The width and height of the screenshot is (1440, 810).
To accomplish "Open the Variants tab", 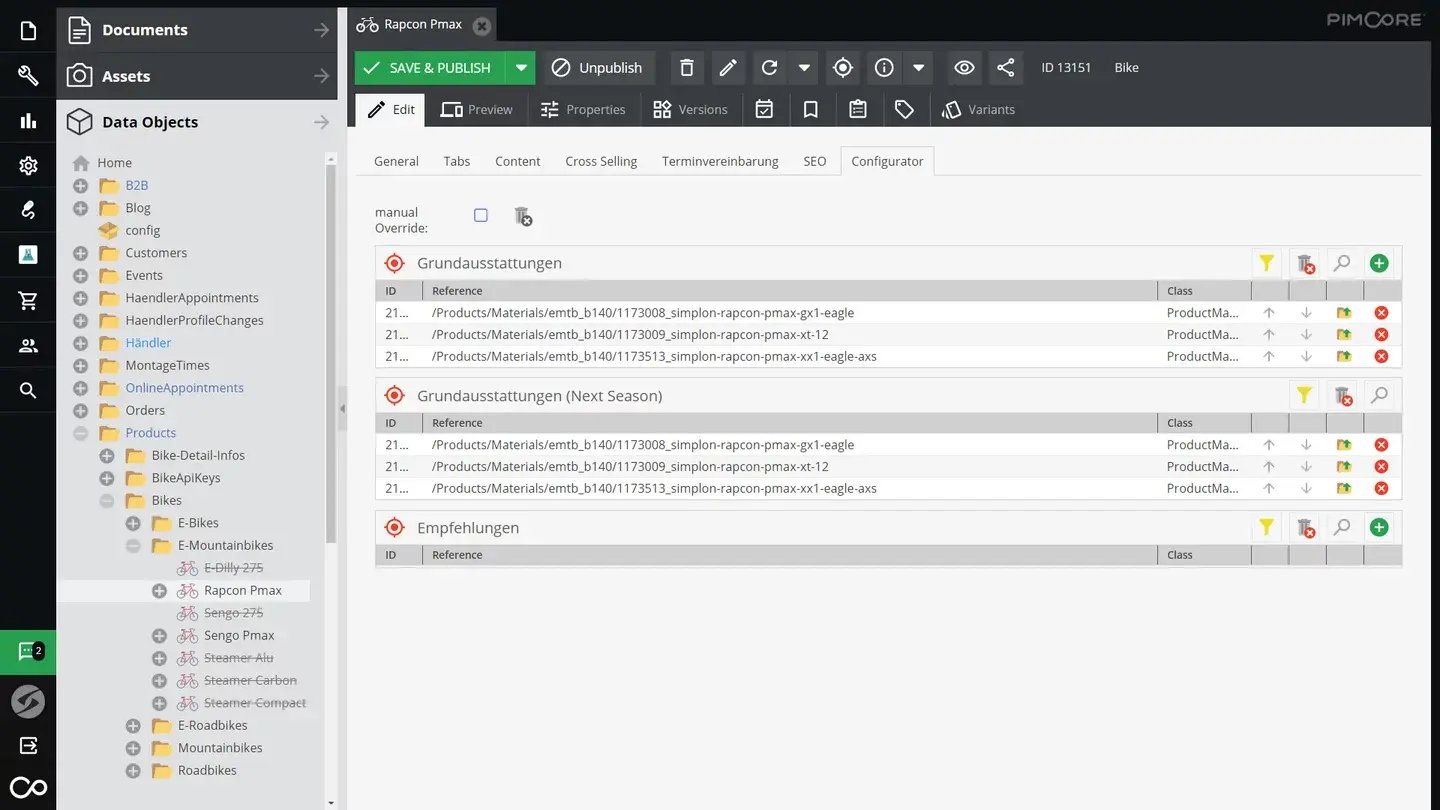I will (979, 110).
